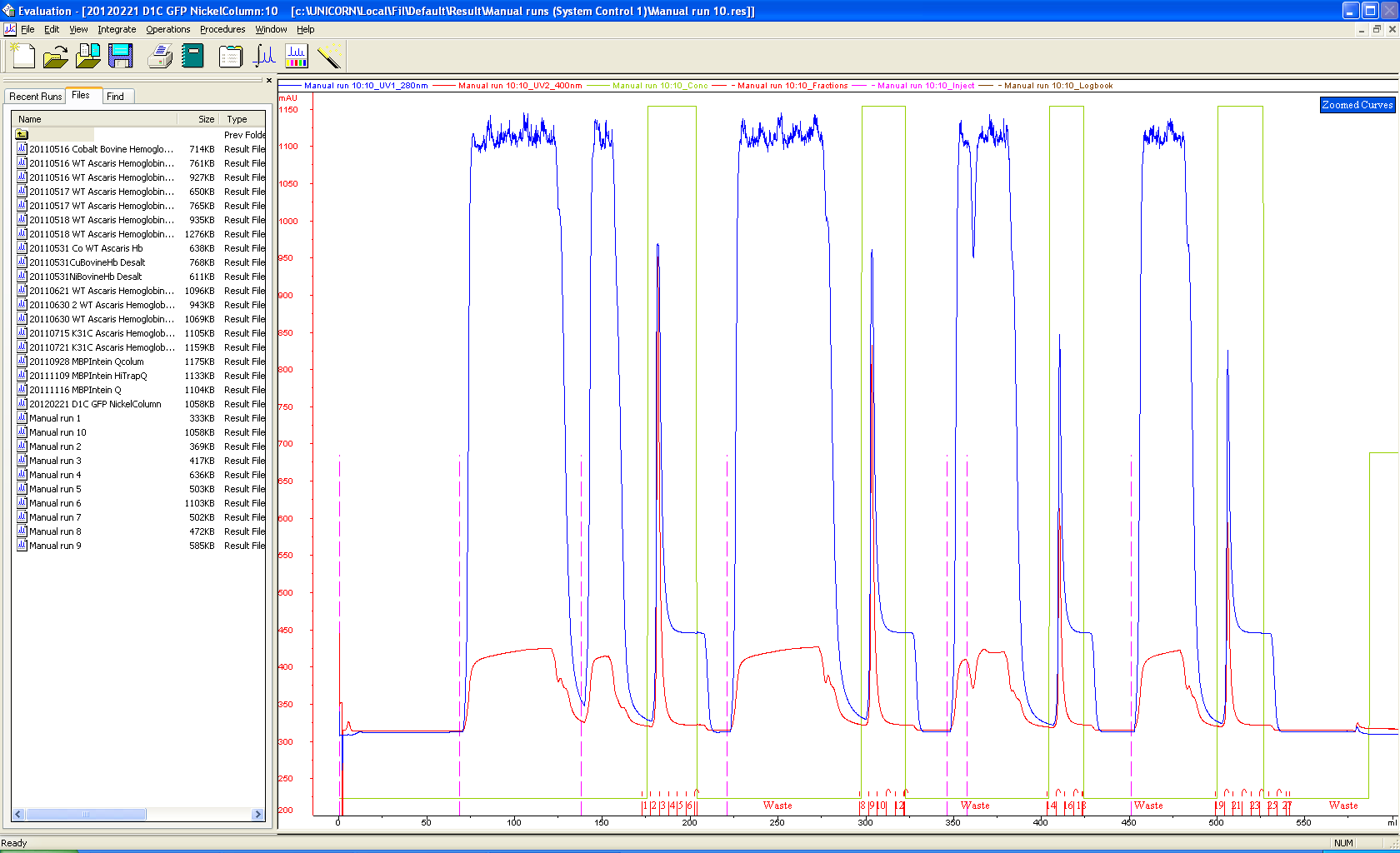This screenshot has height=853, width=1400.
Task: Click the floppy disk Save icon
Action: 121,56
